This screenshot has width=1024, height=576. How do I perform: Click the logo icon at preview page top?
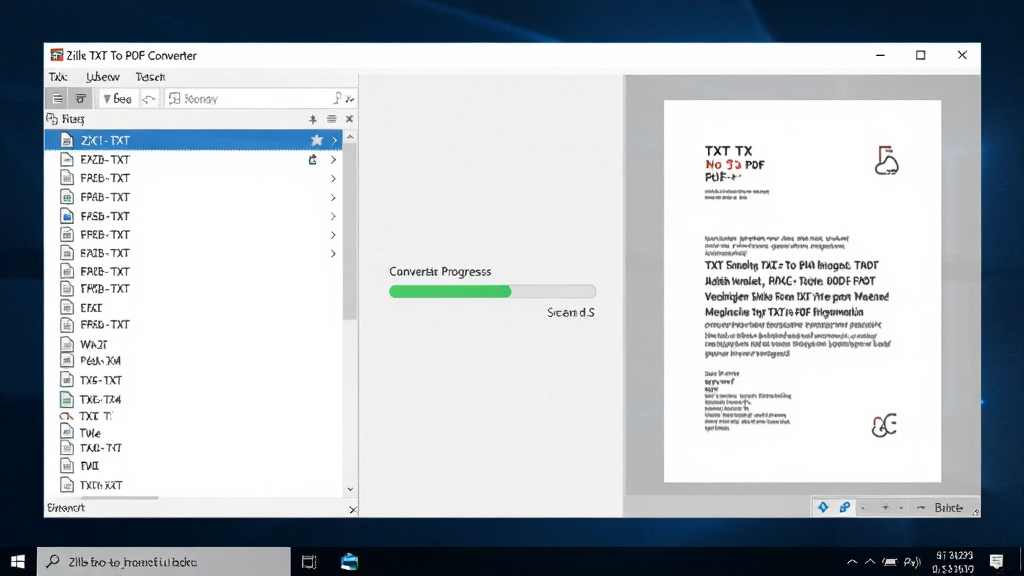point(886,161)
